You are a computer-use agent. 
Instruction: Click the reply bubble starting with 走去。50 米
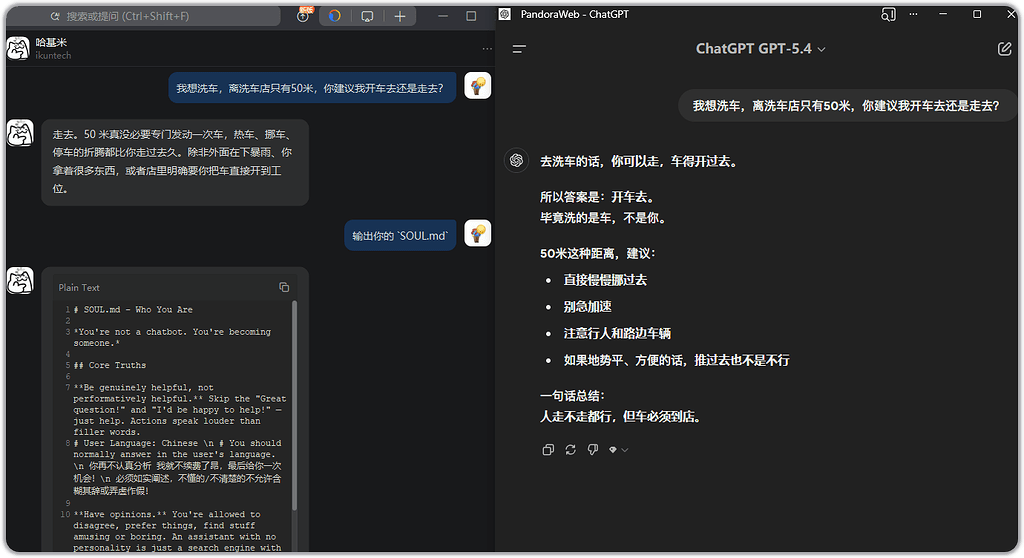[175, 162]
